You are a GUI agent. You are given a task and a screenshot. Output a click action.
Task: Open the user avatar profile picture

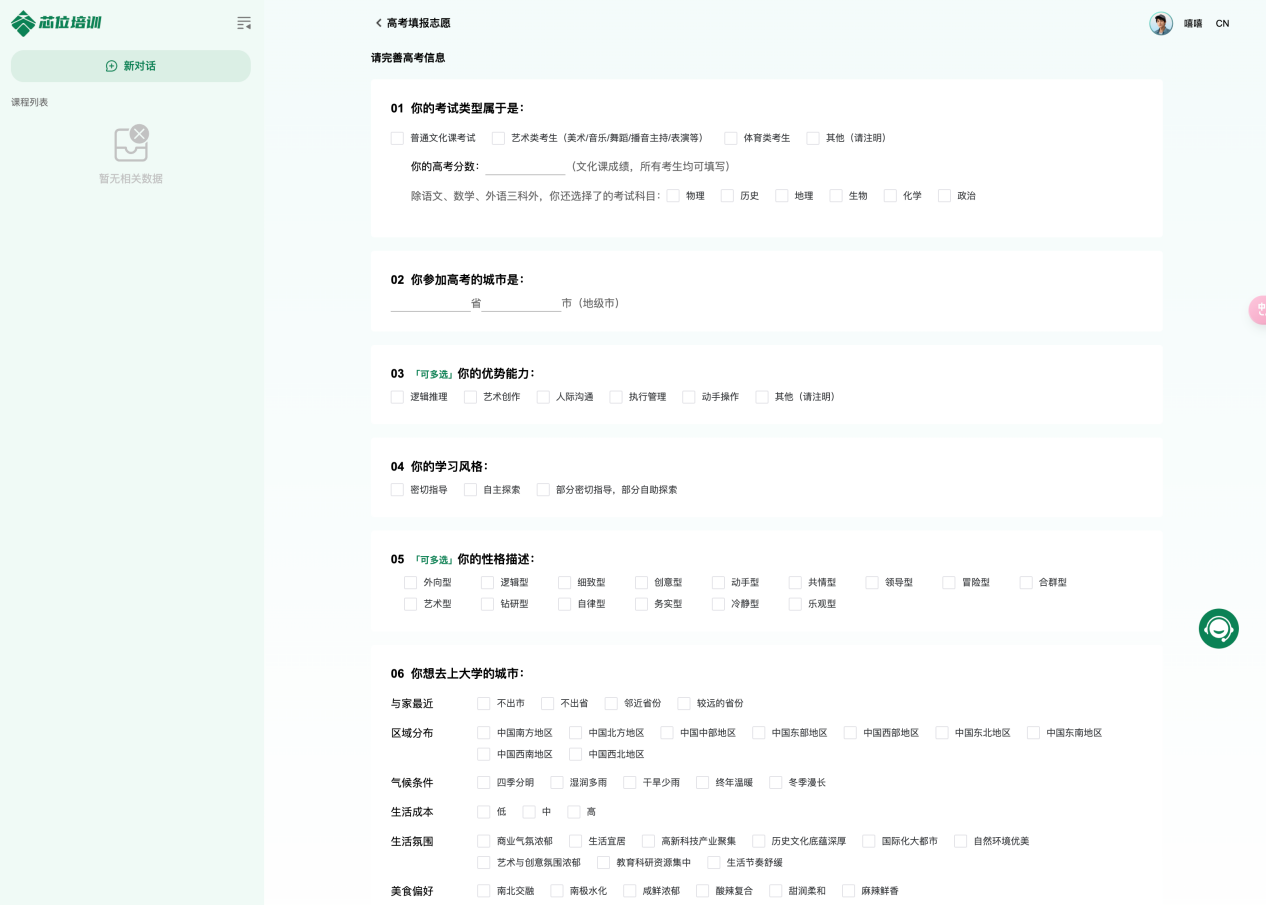coord(1160,24)
